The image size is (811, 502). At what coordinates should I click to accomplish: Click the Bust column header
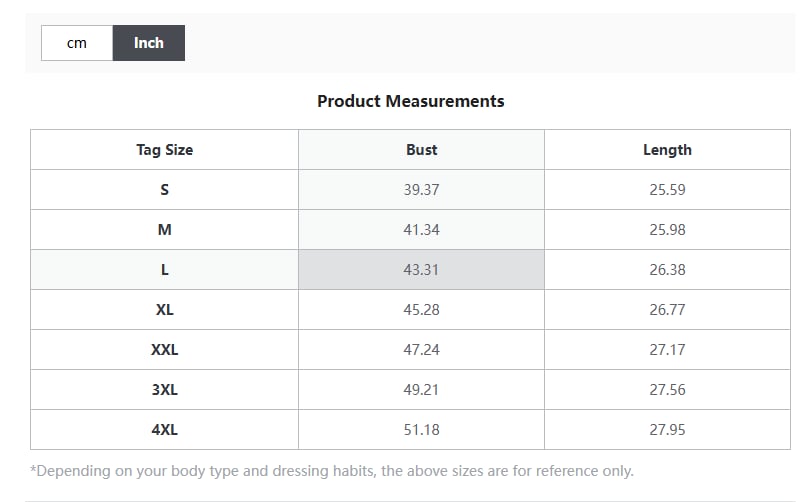(x=421, y=150)
